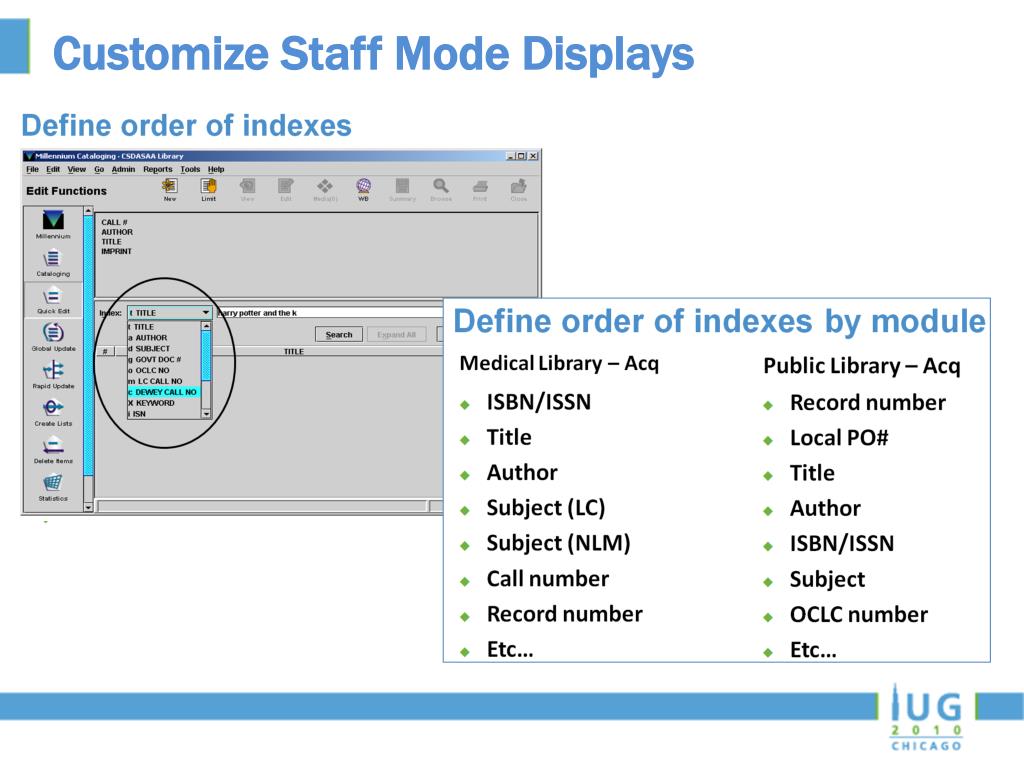This screenshot has width=1024, height=768.
Task: Choose highlighted 'c DEWEY CALL NO' option
Action: (164, 392)
